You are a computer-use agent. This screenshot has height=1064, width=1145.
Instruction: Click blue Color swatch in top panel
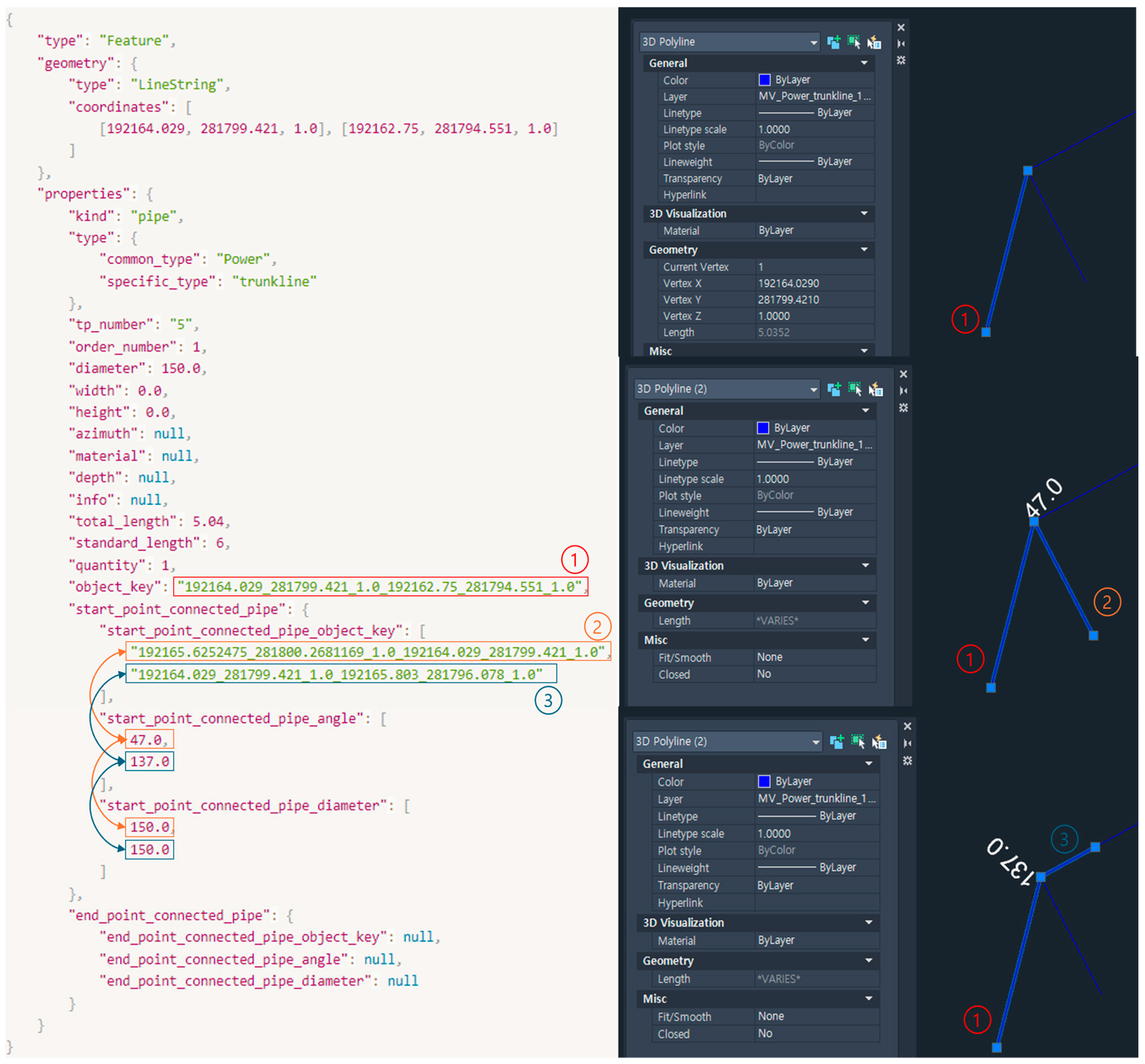pyautogui.click(x=764, y=80)
